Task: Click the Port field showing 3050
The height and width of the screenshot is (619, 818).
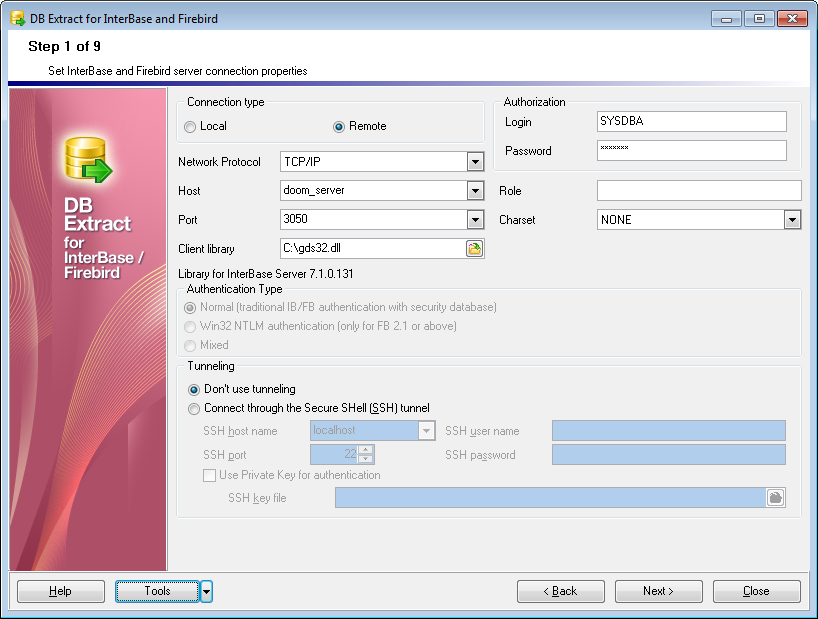Action: click(x=374, y=220)
